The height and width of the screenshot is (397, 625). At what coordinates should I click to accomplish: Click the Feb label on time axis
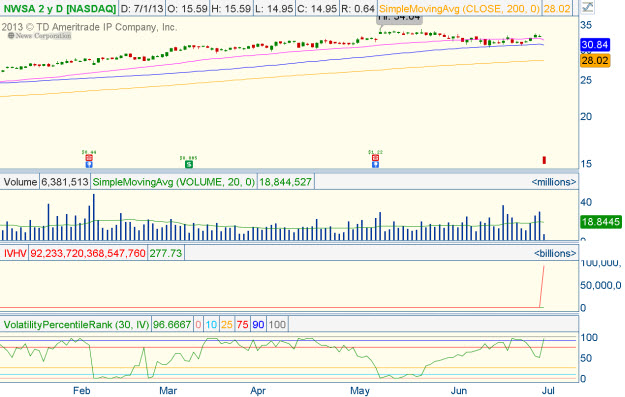coord(82,391)
